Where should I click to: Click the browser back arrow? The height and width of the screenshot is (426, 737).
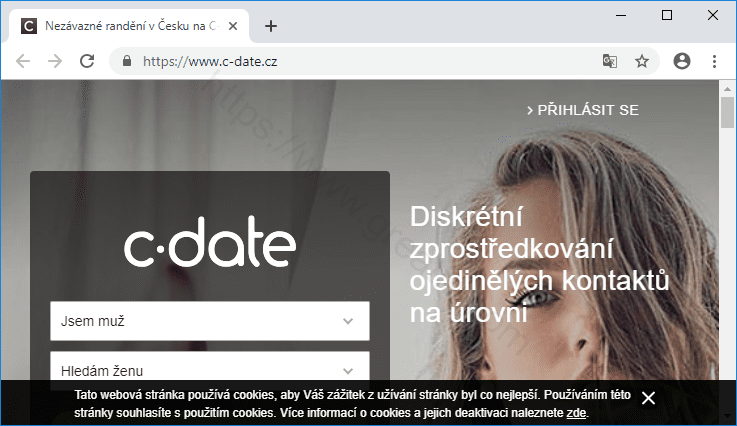click(x=23, y=61)
